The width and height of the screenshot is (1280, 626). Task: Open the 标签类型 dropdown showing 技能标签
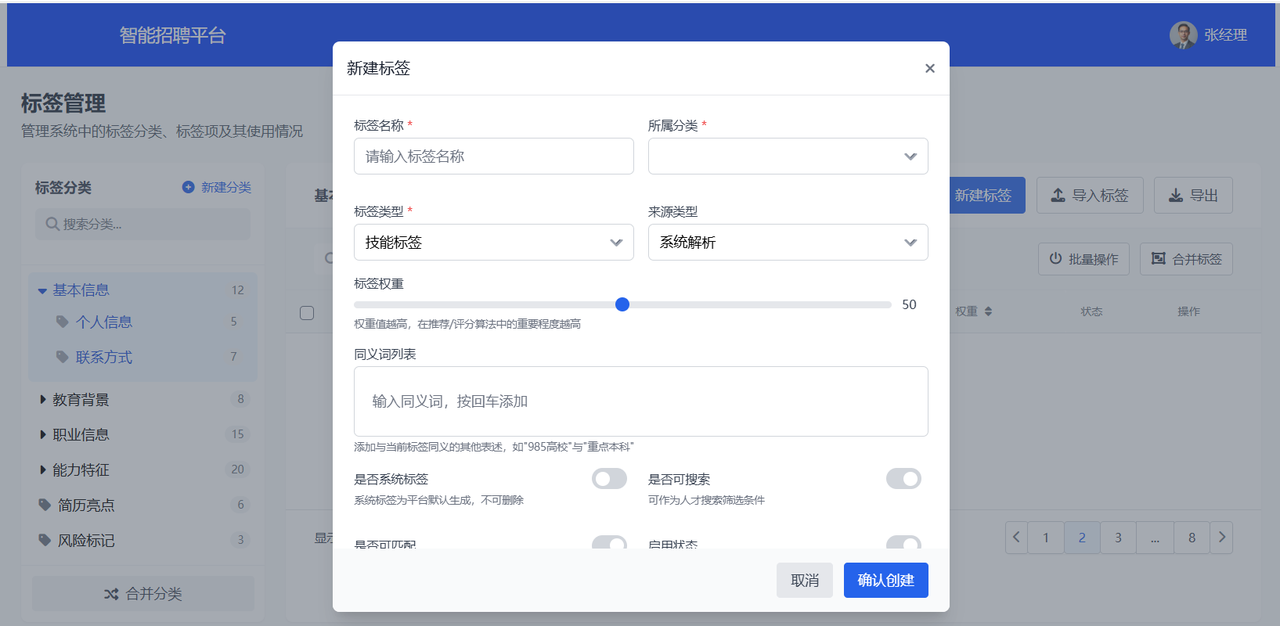click(494, 242)
